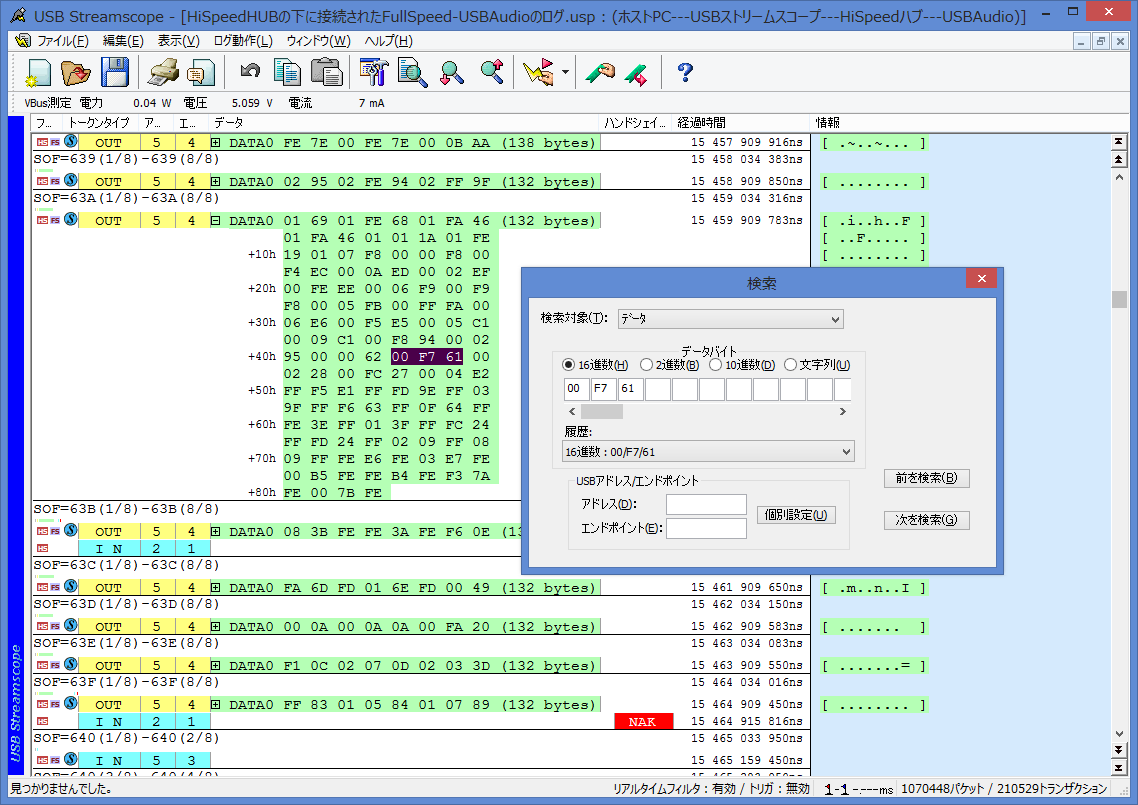Click the USB Streamscope title bar icon

tap(18, 15)
